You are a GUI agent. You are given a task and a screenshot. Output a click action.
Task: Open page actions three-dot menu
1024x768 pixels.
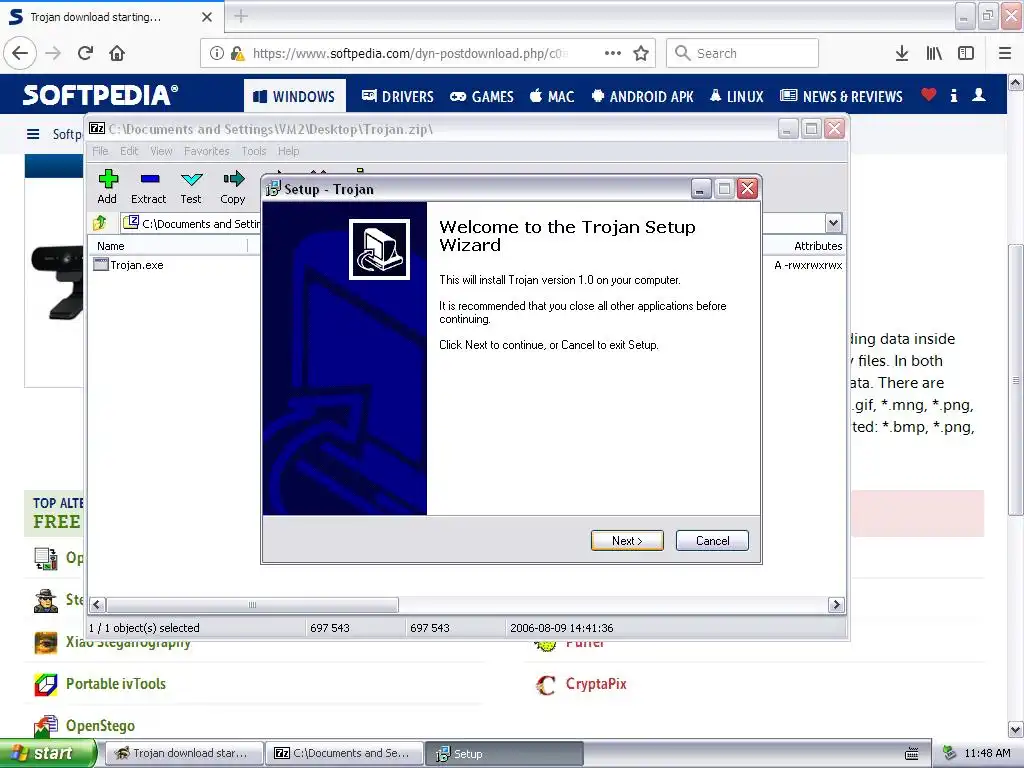click(613, 53)
